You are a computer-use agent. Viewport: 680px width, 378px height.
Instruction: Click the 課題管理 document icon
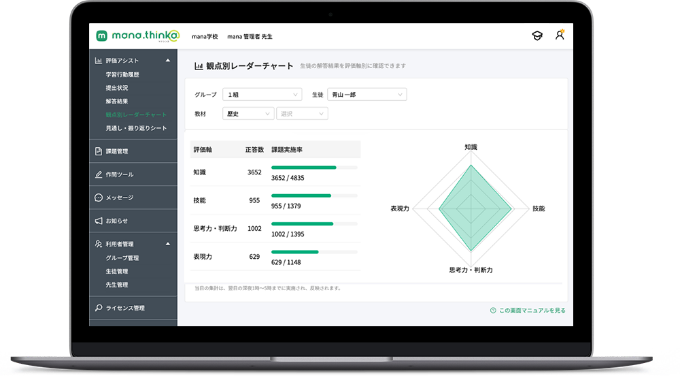click(98, 151)
